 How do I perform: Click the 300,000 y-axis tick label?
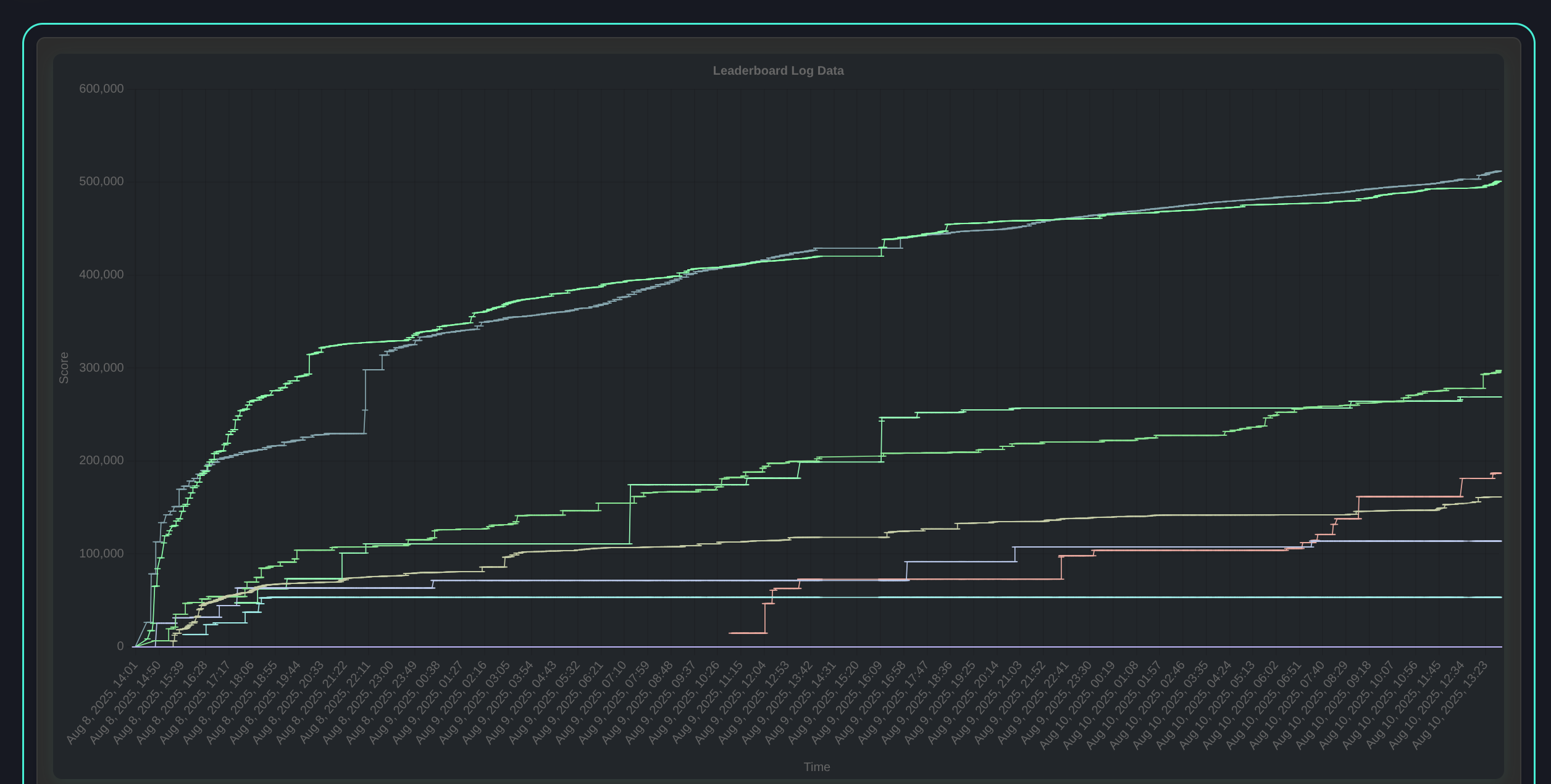(x=101, y=368)
